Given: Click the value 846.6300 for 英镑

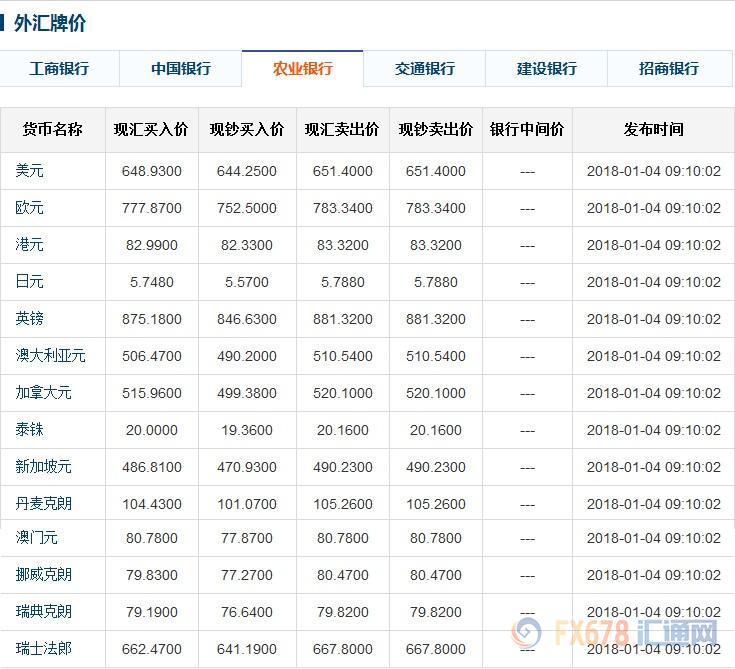Looking at the screenshot, I should click(x=247, y=319).
